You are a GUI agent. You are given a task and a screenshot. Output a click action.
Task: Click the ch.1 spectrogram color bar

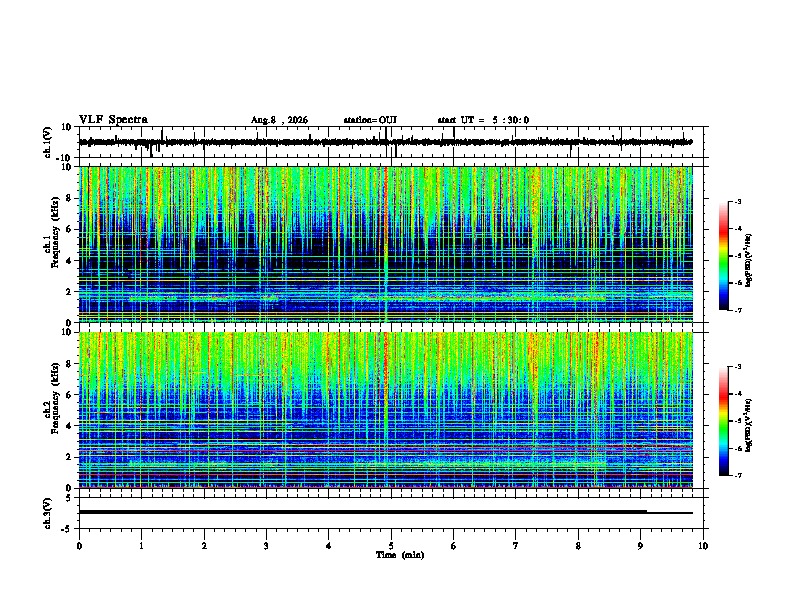pyautogui.click(x=724, y=256)
